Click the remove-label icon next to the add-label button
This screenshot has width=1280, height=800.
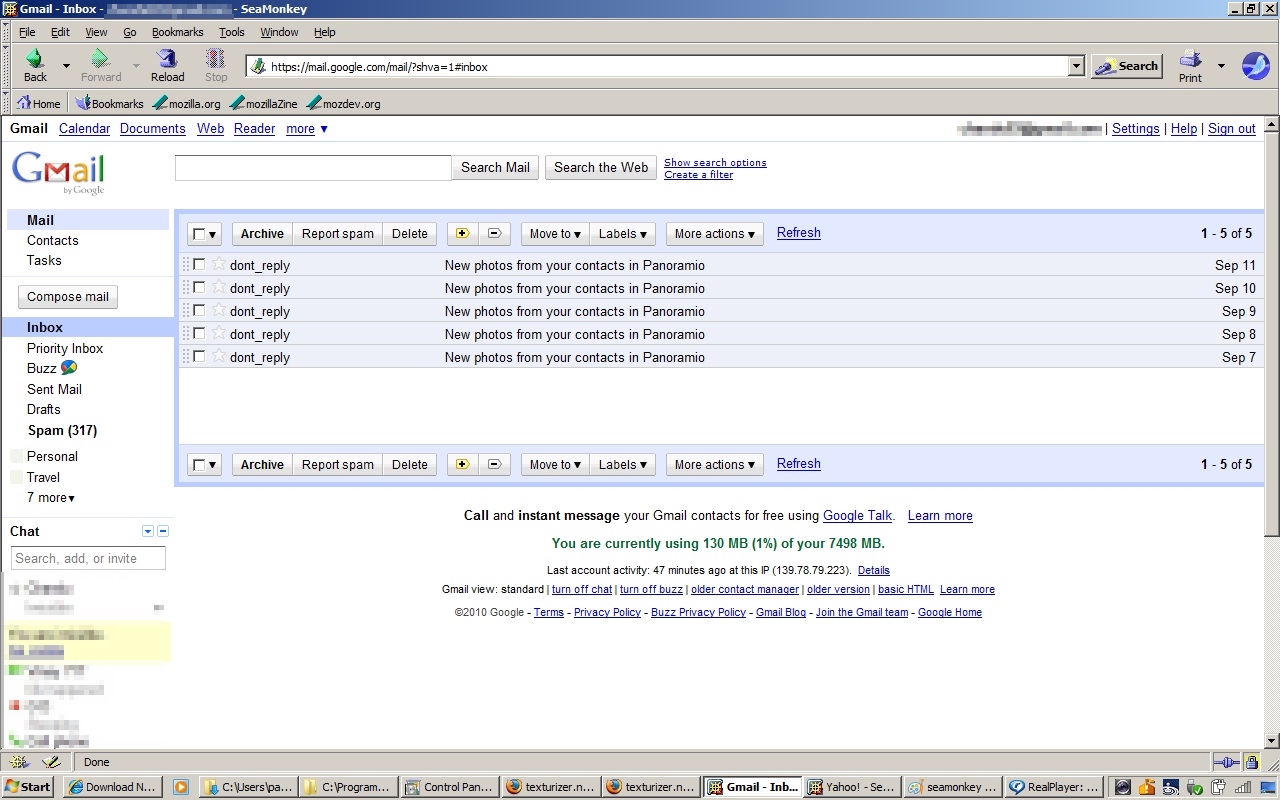tap(494, 233)
